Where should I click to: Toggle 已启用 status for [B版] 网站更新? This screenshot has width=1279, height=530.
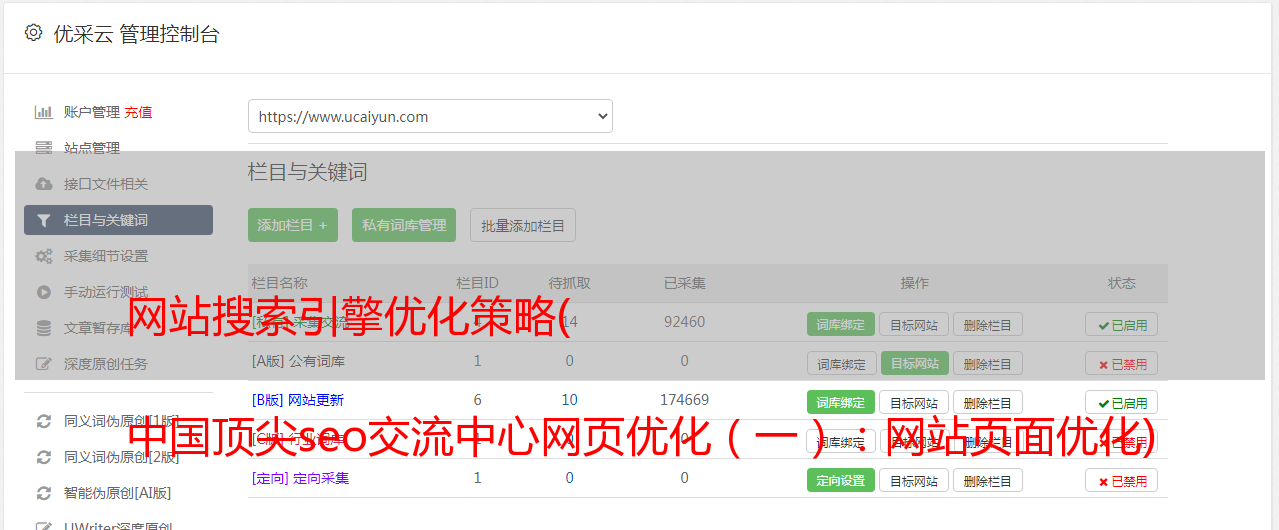(1121, 402)
